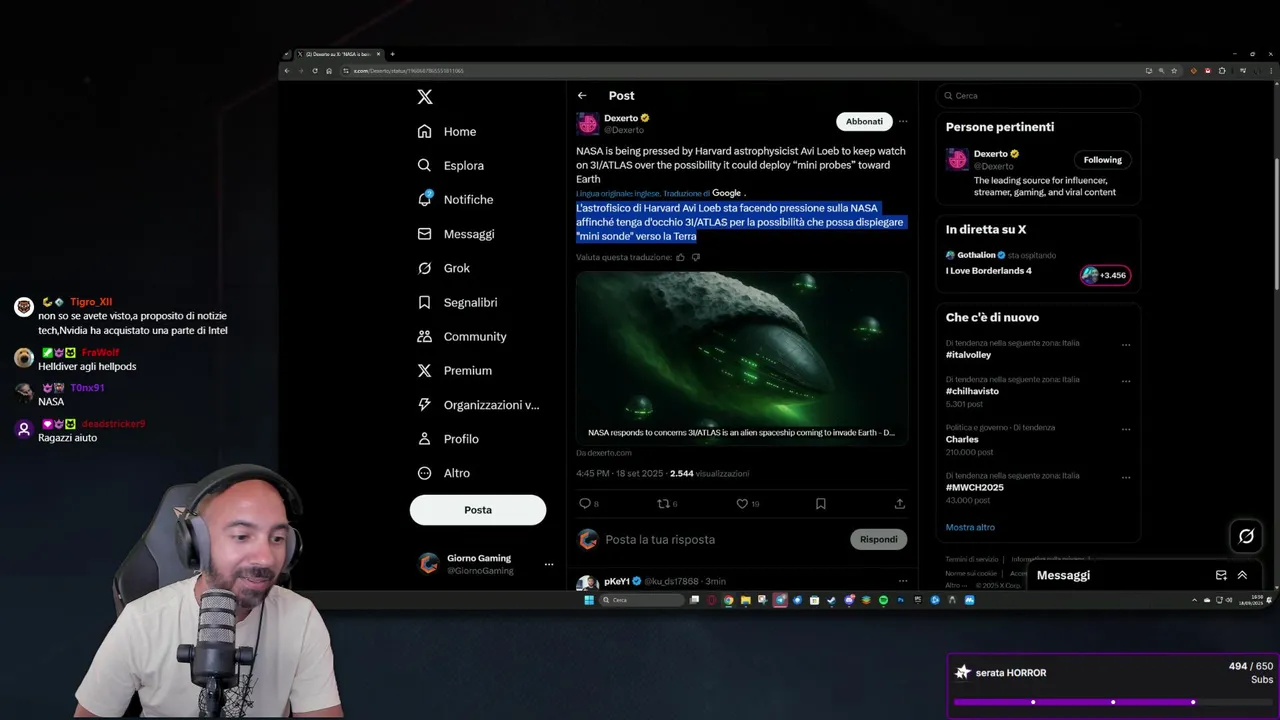The image size is (1280, 720).
Task: Open Community in the sidebar
Action: 462,337
